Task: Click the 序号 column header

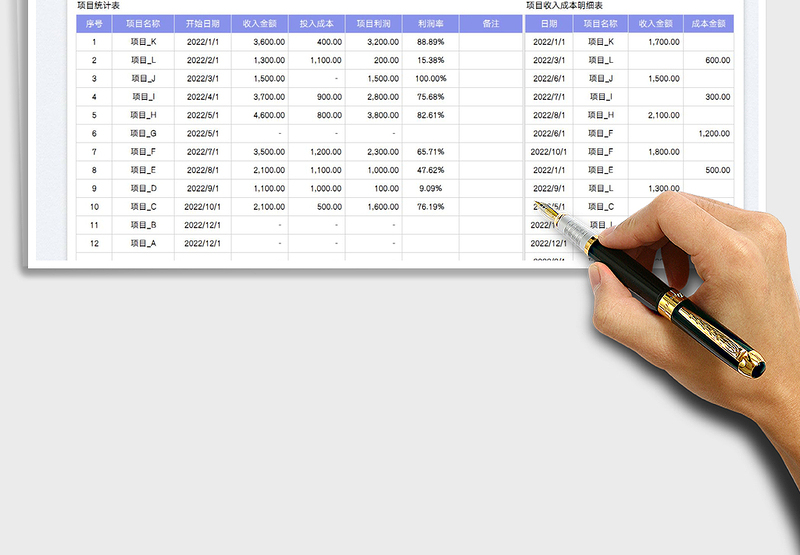Action: pyautogui.click(x=94, y=23)
